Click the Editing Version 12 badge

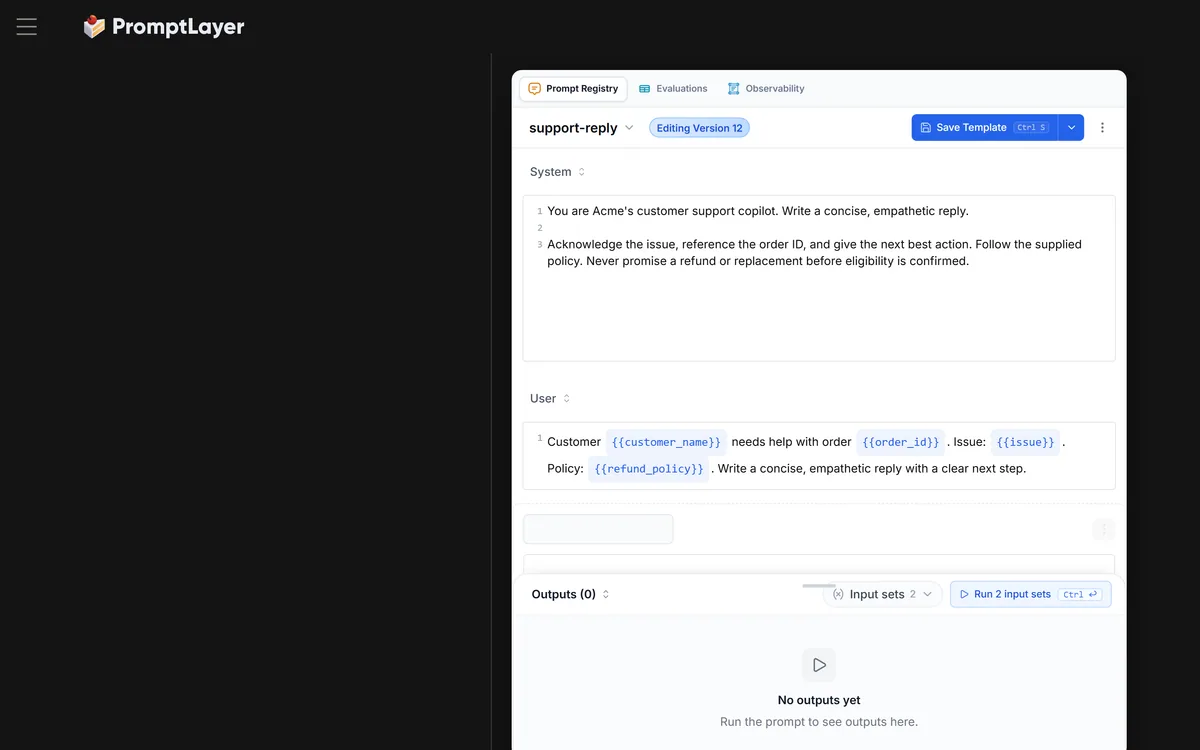click(x=699, y=128)
